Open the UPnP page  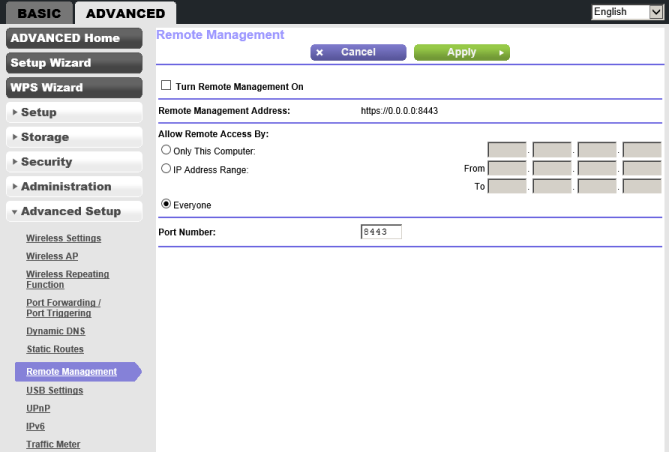(38, 408)
